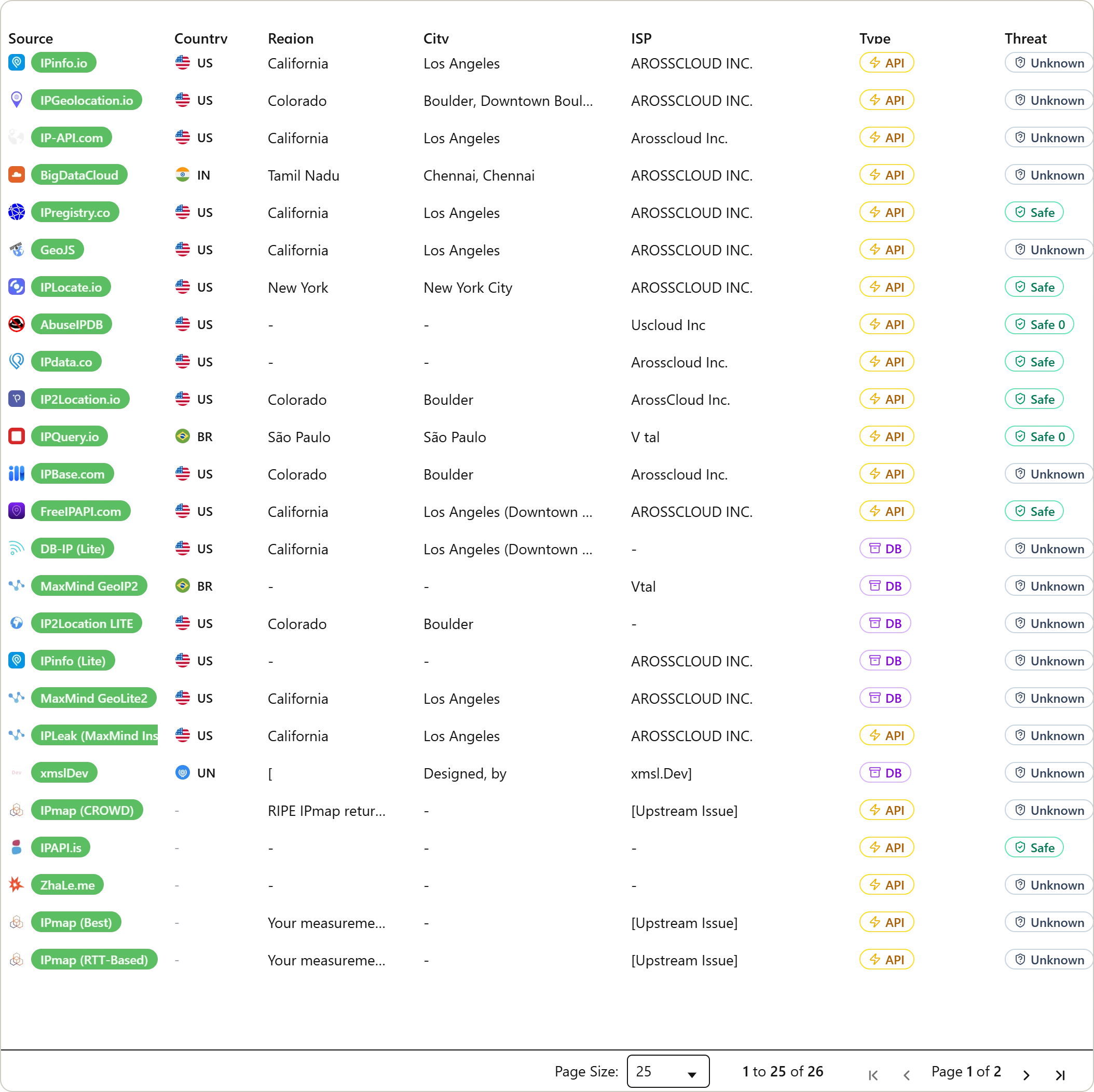
Task: Click the IPmap (CROWD) logo icon
Action: [17, 811]
